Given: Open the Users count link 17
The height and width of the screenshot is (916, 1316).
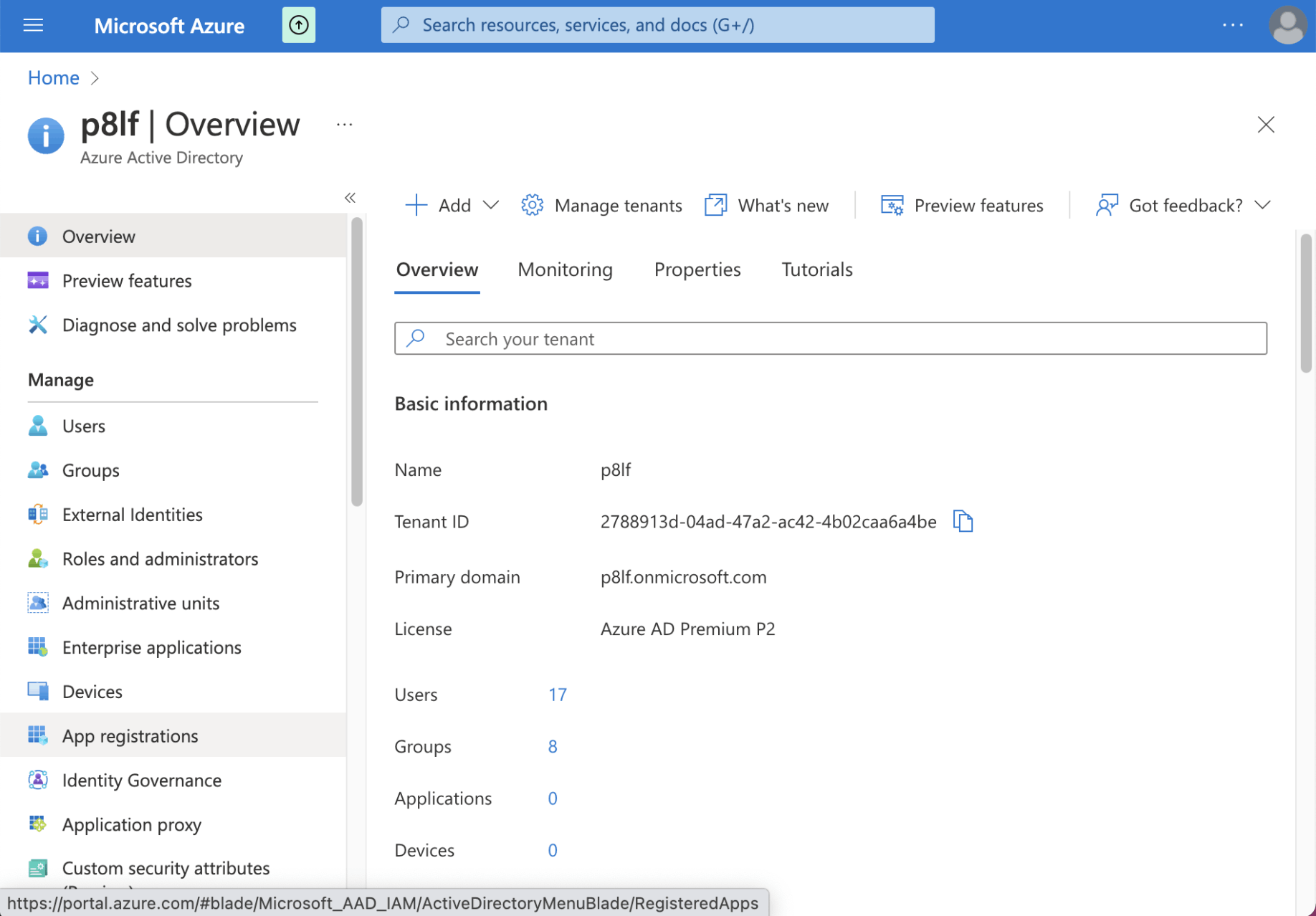Looking at the screenshot, I should tap(557, 695).
